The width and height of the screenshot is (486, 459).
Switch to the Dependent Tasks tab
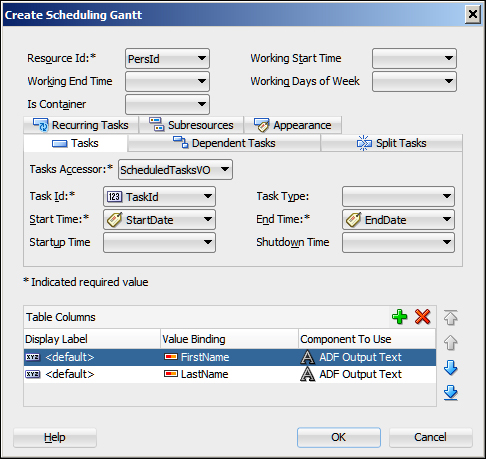pos(224,143)
